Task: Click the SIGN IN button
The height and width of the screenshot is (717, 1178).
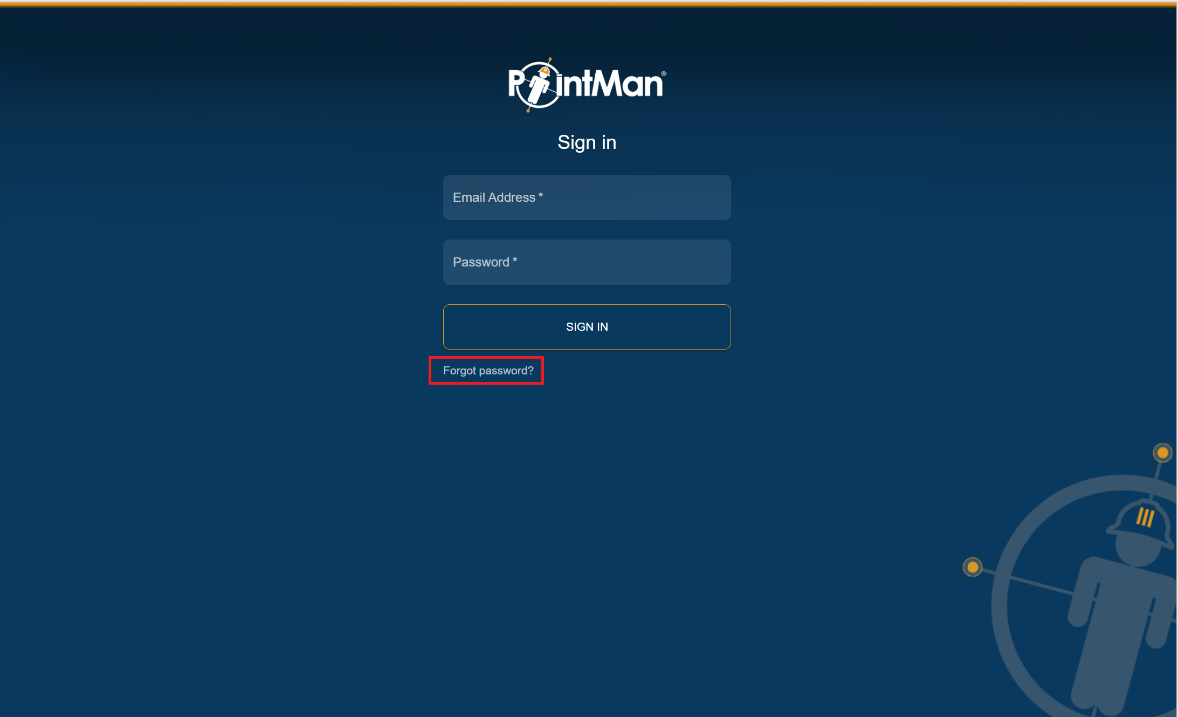Action: (x=587, y=327)
